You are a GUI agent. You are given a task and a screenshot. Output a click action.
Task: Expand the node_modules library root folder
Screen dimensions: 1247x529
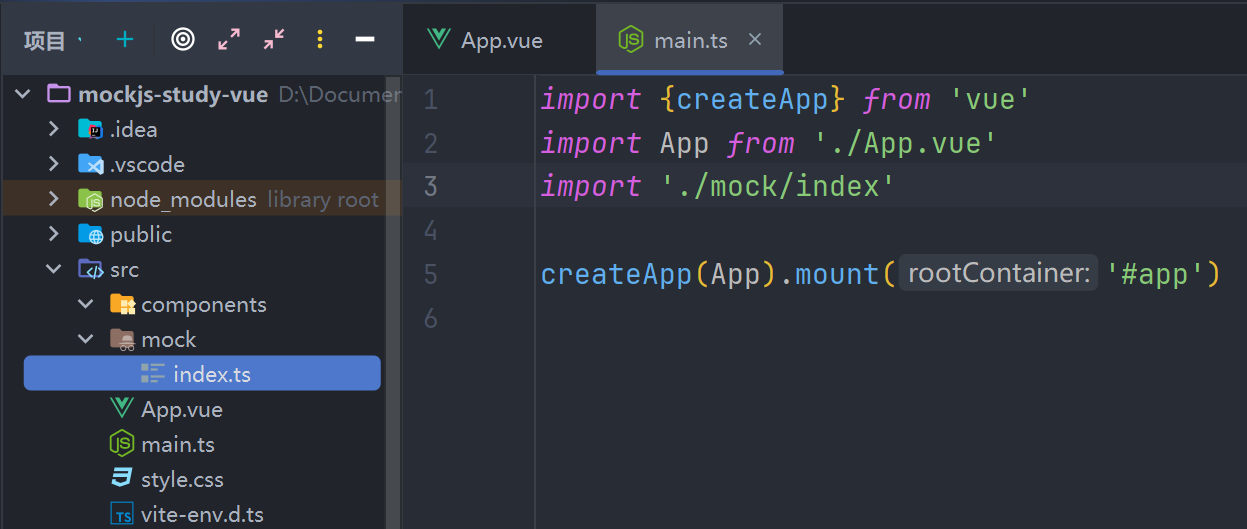tap(54, 199)
